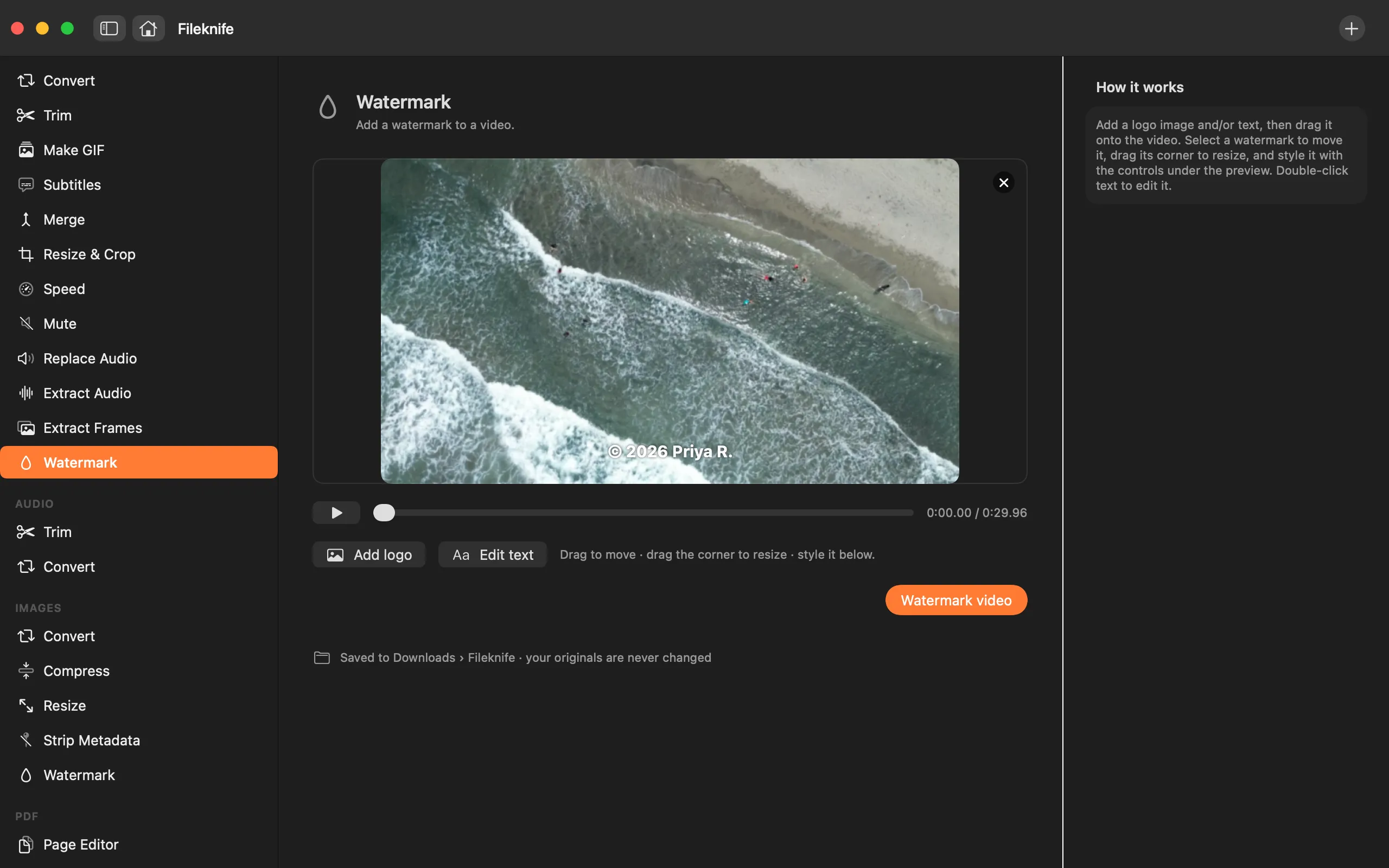This screenshot has width=1389, height=868.
Task: Click the middle of the playback timeline track
Action: click(x=643, y=513)
